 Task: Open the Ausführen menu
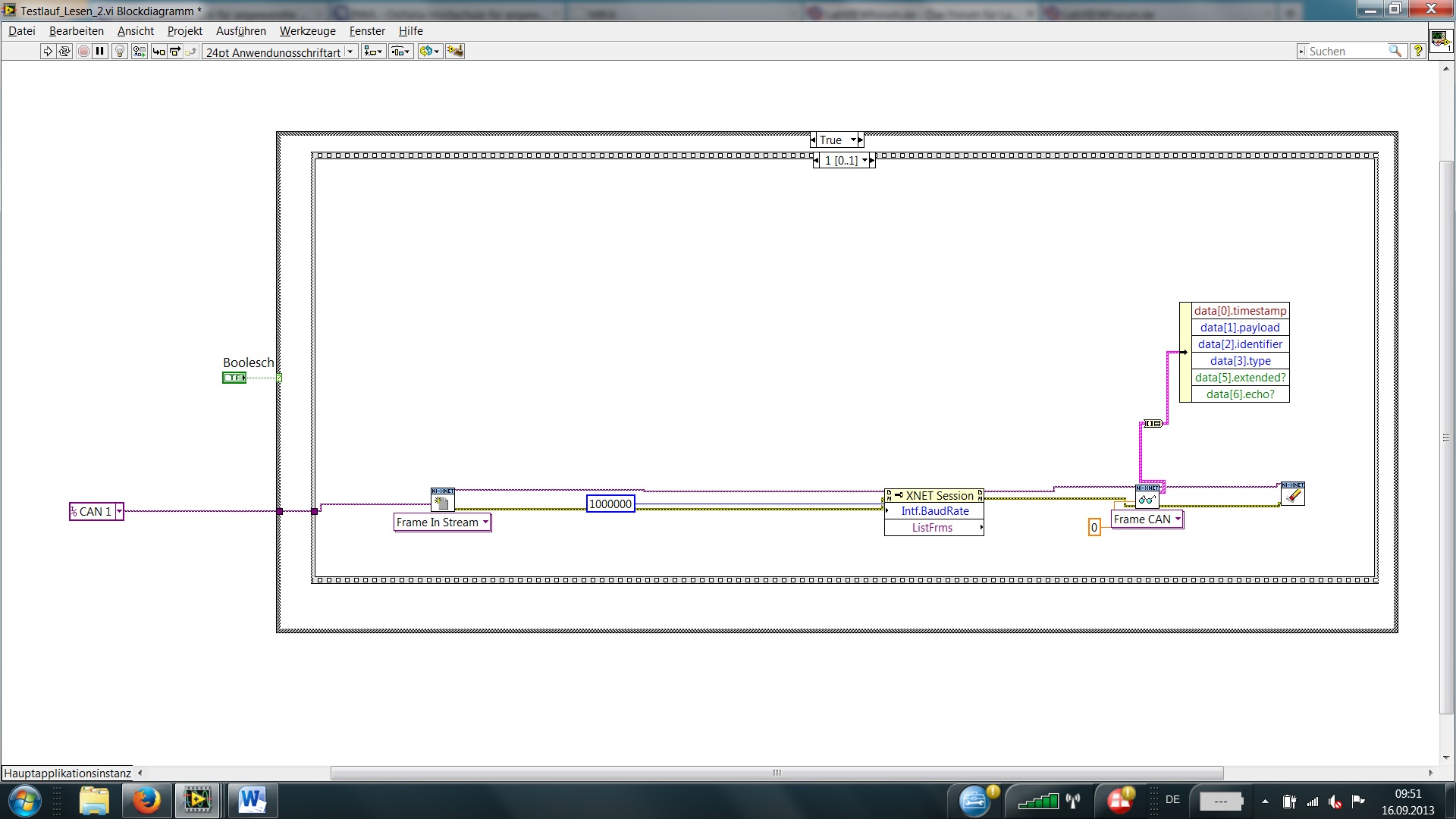tap(240, 31)
